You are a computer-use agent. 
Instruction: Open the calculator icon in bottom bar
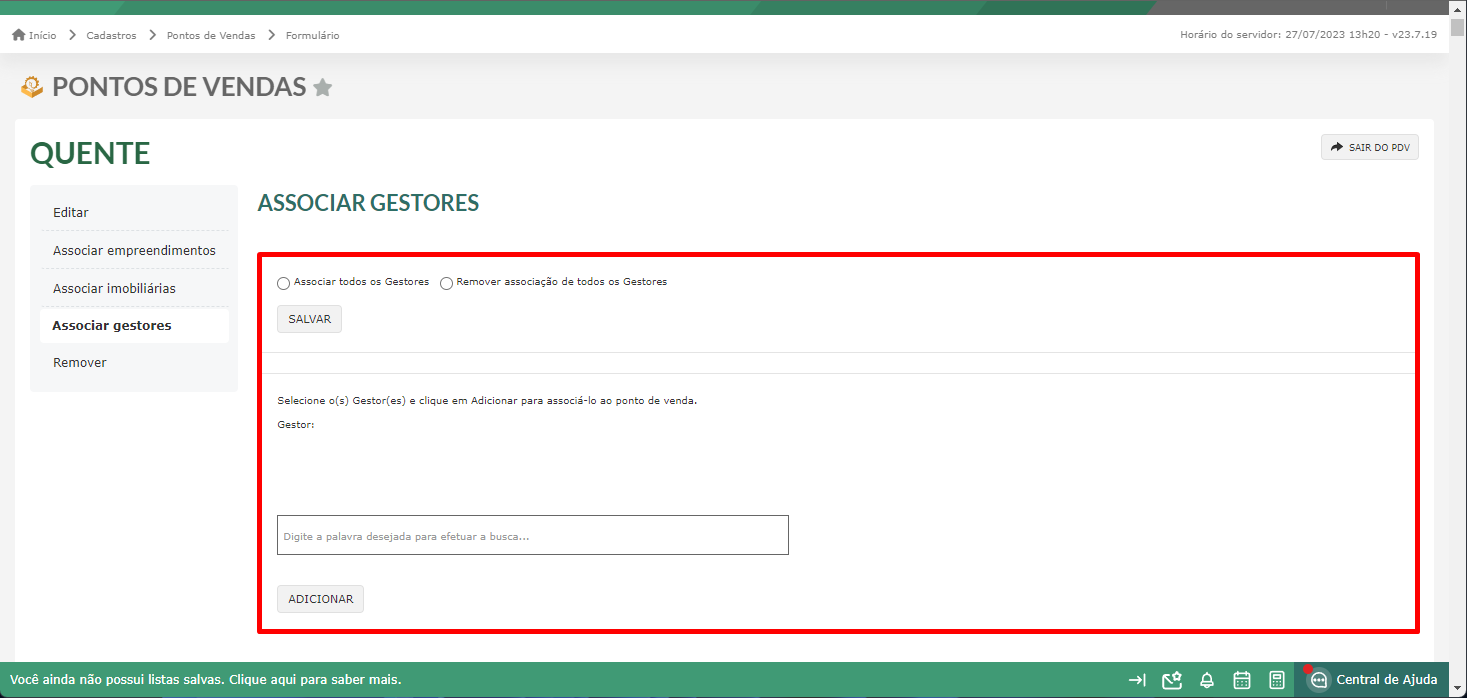pos(1277,680)
